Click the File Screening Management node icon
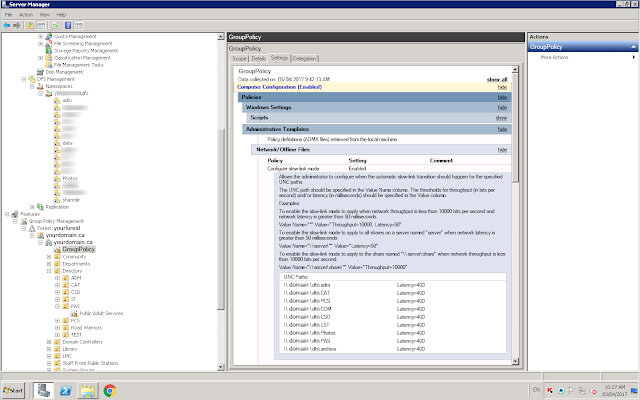Viewport: 640px width, 400px height. (49, 43)
